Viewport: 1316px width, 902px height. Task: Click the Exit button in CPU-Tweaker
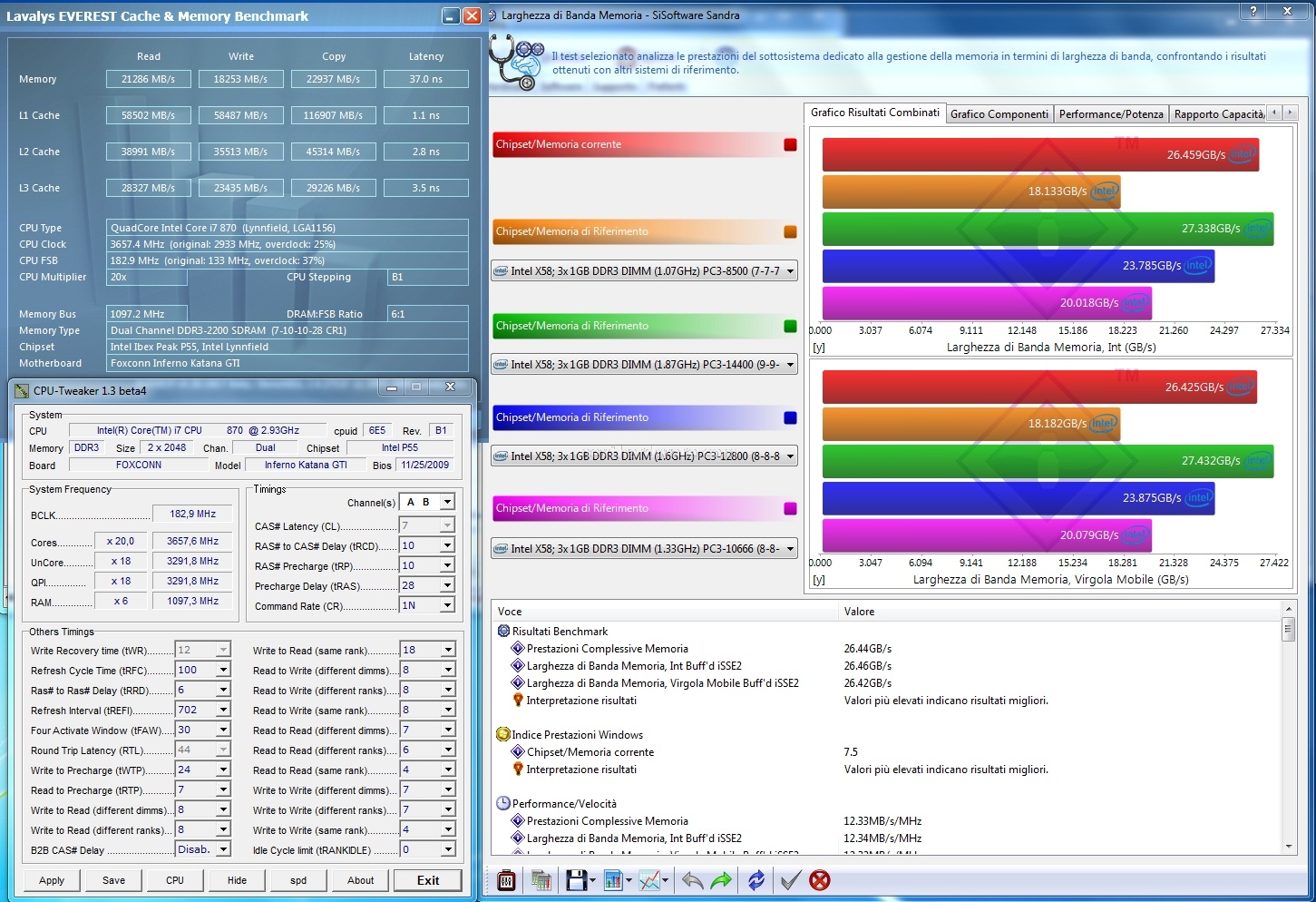428,880
